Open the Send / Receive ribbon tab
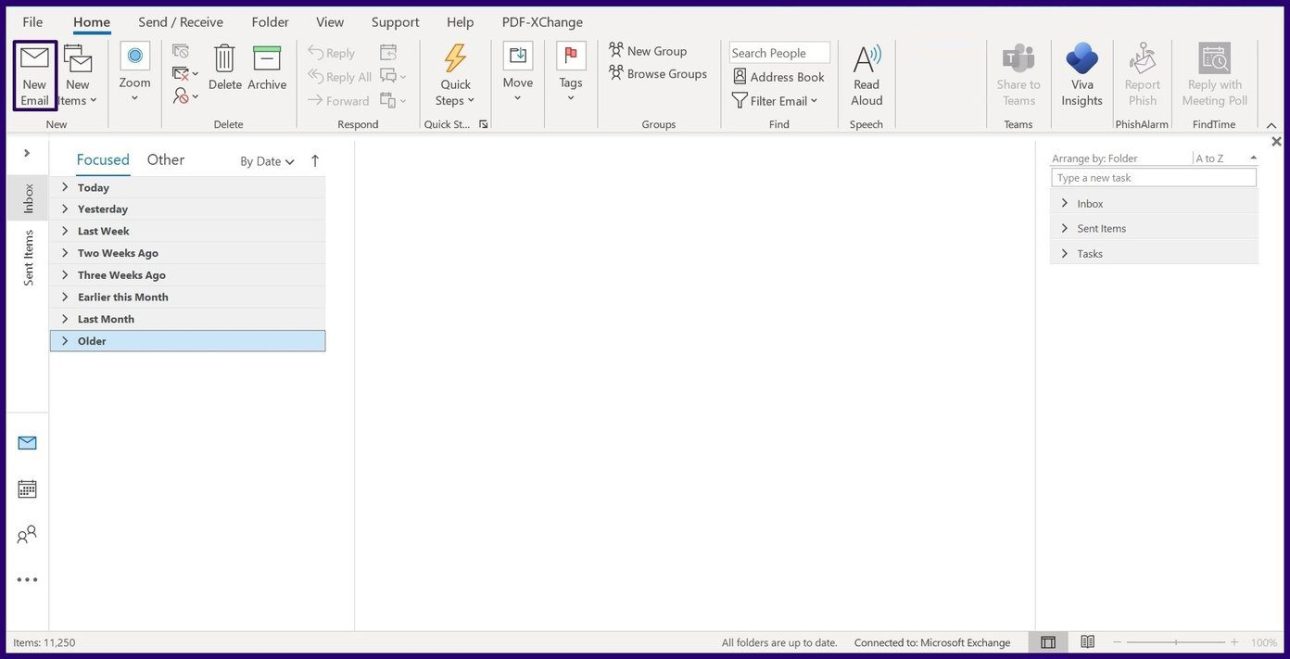The width and height of the screenshot is (1290, 659). [x=181, y=22]
